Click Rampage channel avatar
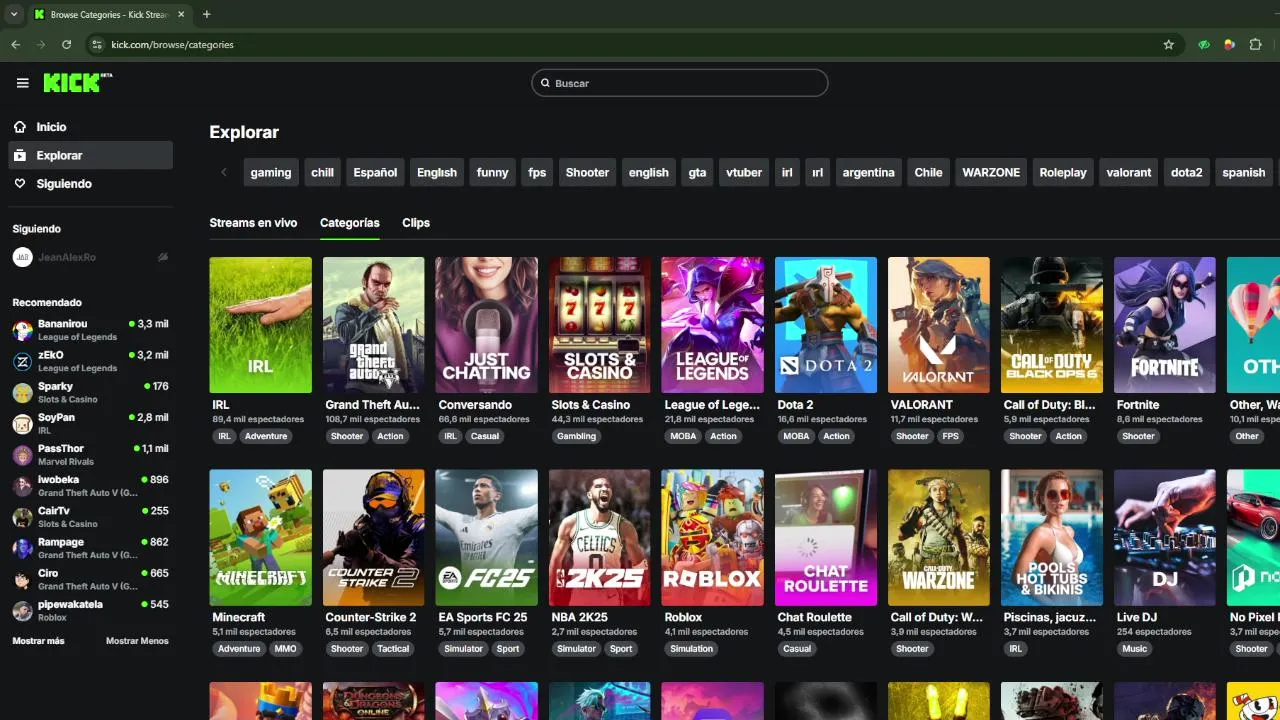The height and width of the screenshot is (720, 1280). click(x=22, y=548)
